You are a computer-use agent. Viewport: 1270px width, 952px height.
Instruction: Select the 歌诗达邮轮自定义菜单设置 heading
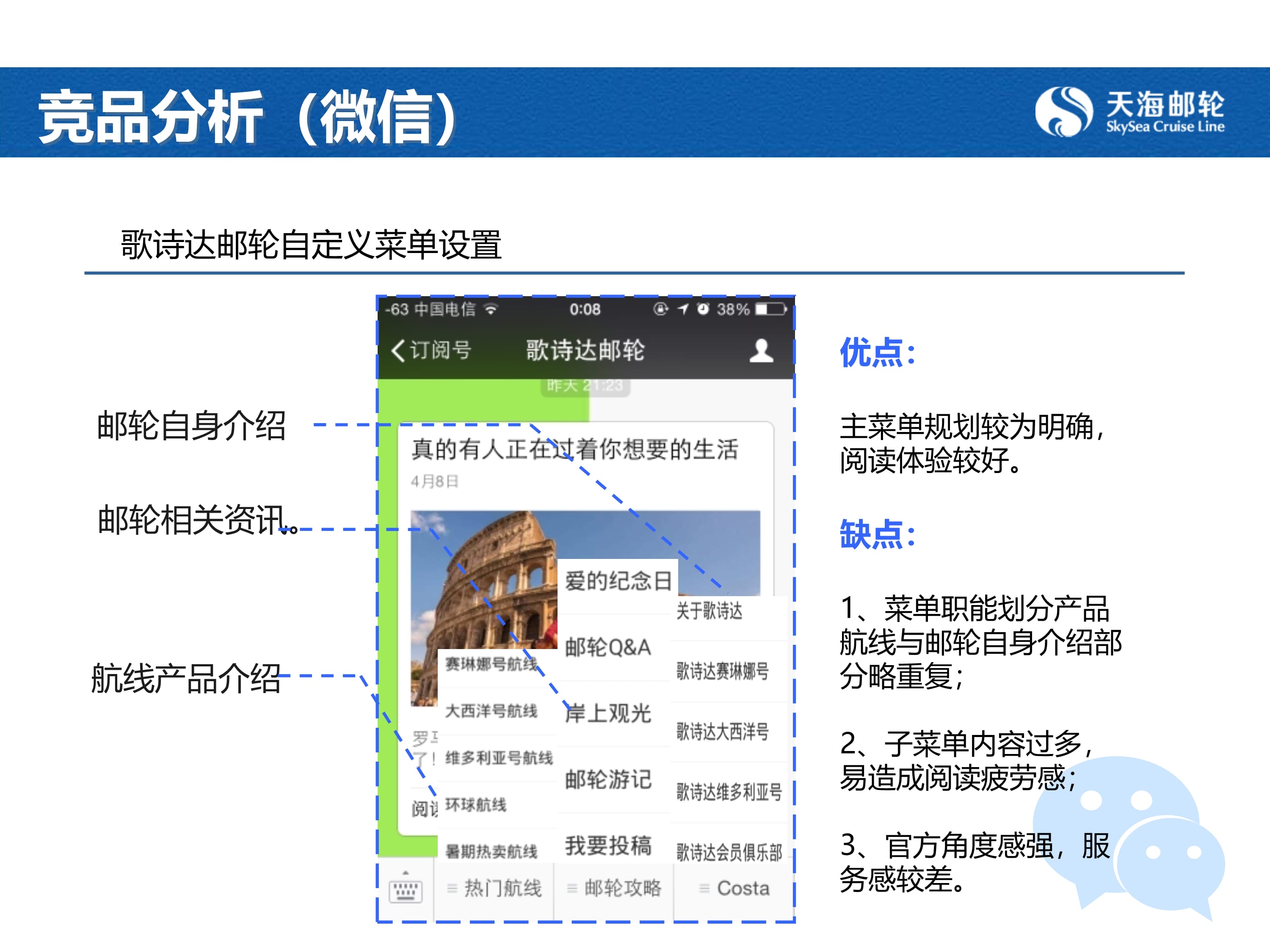point(311,245)
